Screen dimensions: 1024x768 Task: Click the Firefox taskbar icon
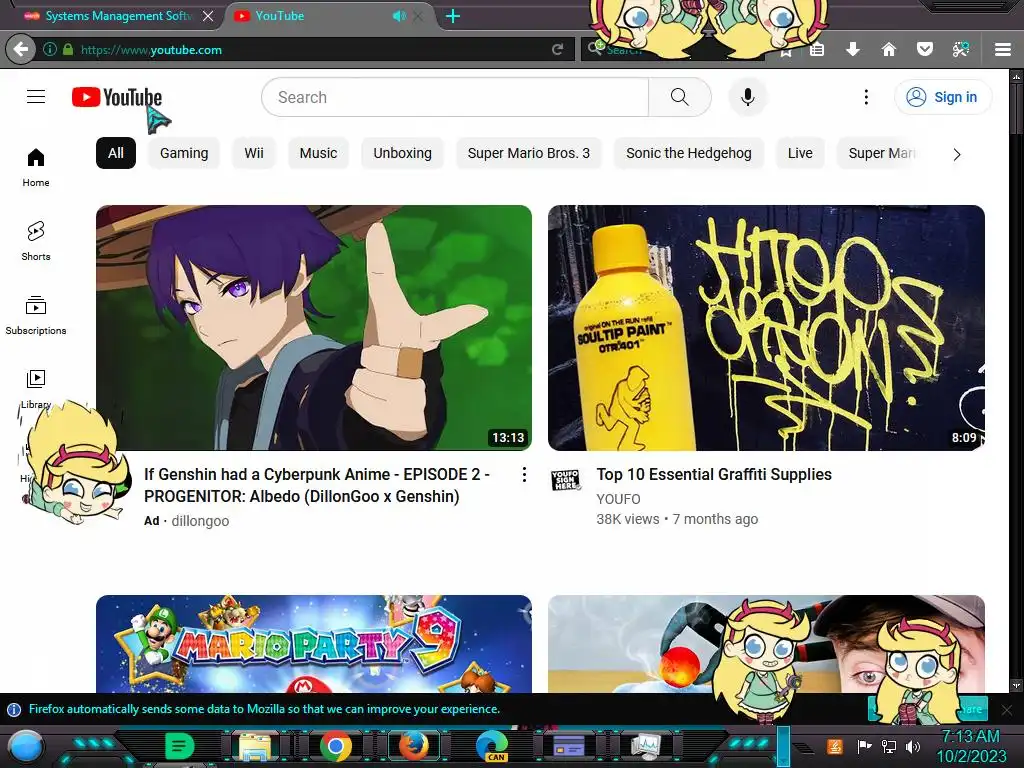[x=414, y=746]
